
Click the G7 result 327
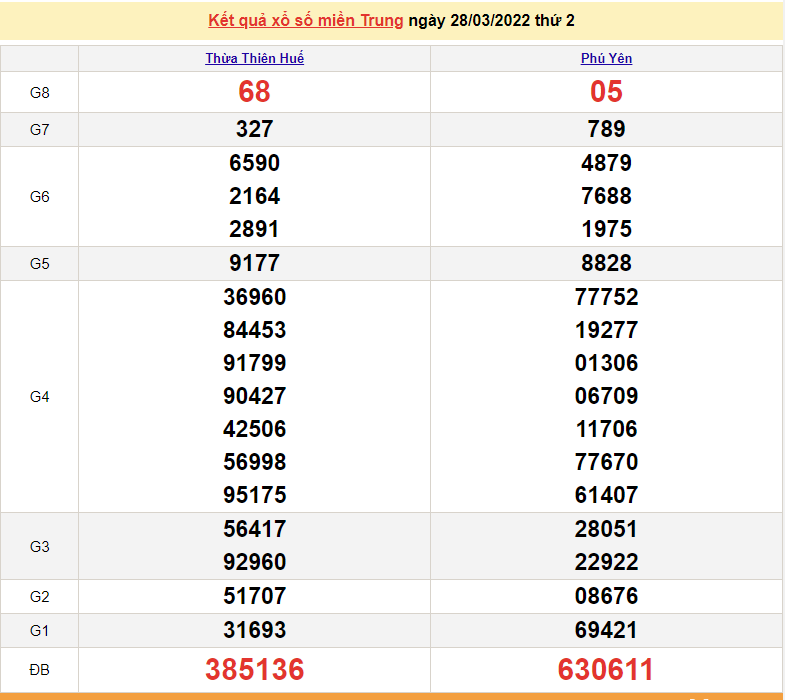point(254,129)
